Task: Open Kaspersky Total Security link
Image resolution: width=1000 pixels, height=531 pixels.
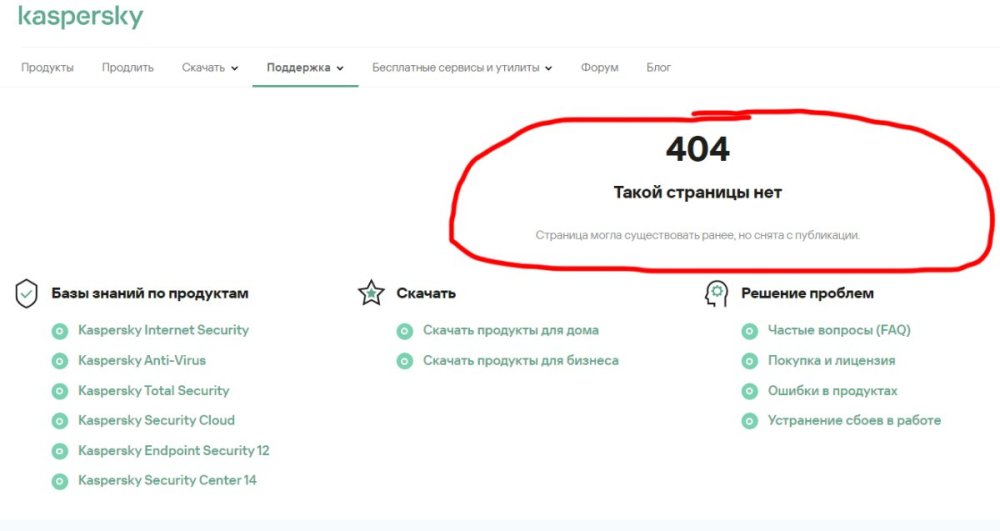Action: [154, 390]
